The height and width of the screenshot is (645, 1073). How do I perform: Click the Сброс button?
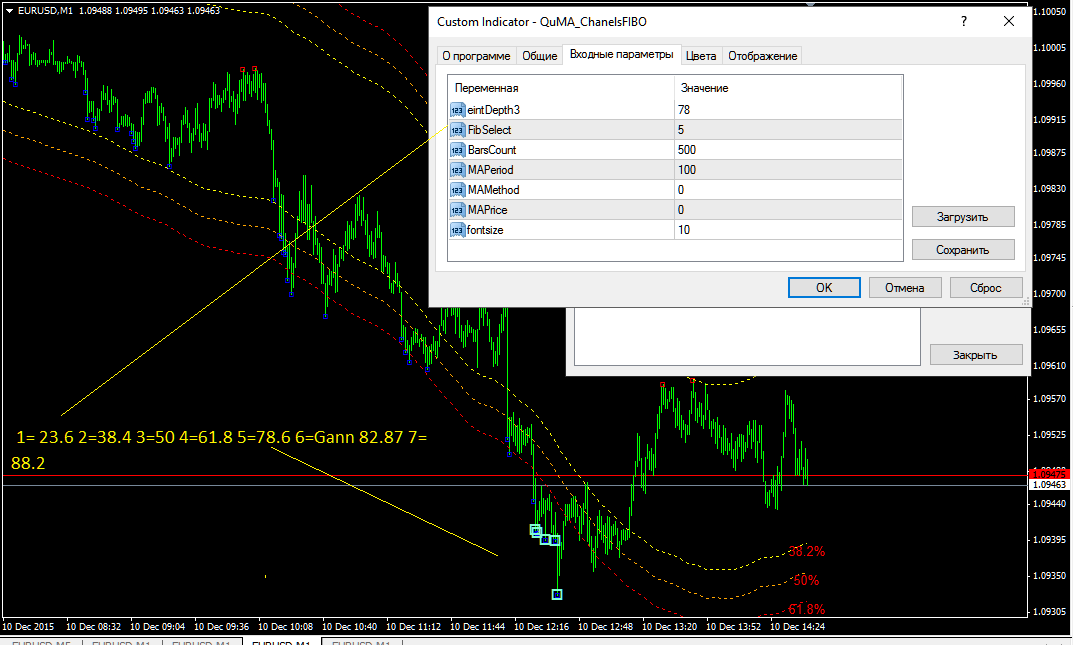[985, 288]
